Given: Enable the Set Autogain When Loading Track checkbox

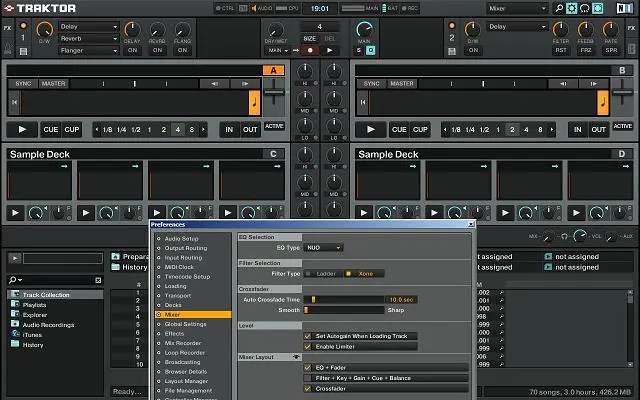Looking at the screenshot, I should (x=308, y=336).
